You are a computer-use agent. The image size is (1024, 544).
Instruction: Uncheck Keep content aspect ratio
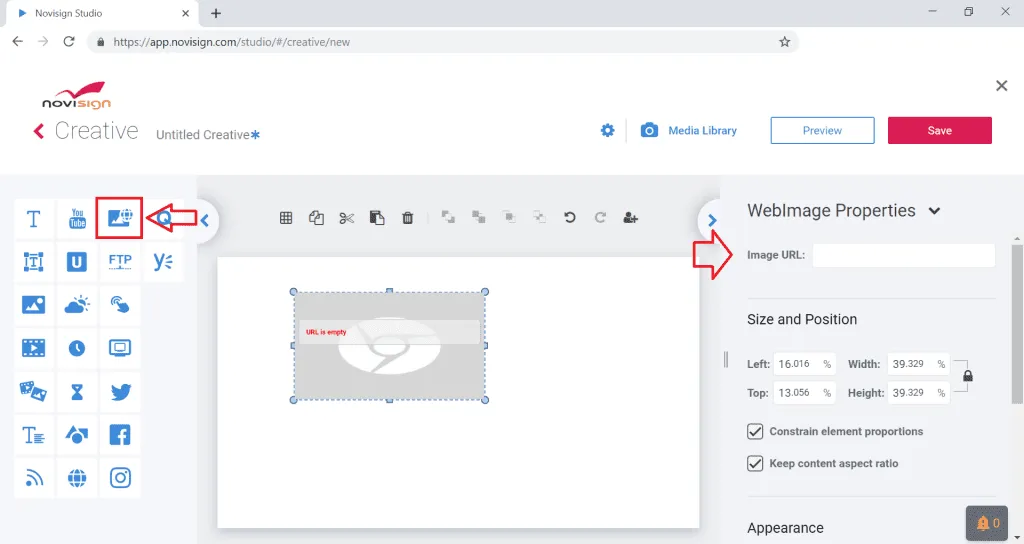(x=755, y=463)
